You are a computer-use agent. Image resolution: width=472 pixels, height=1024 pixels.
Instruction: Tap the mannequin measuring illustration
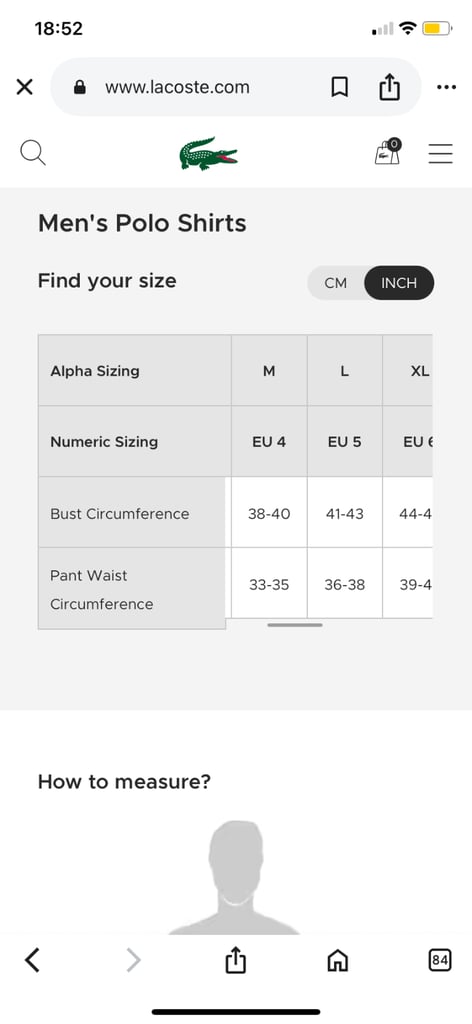point(234,877)
